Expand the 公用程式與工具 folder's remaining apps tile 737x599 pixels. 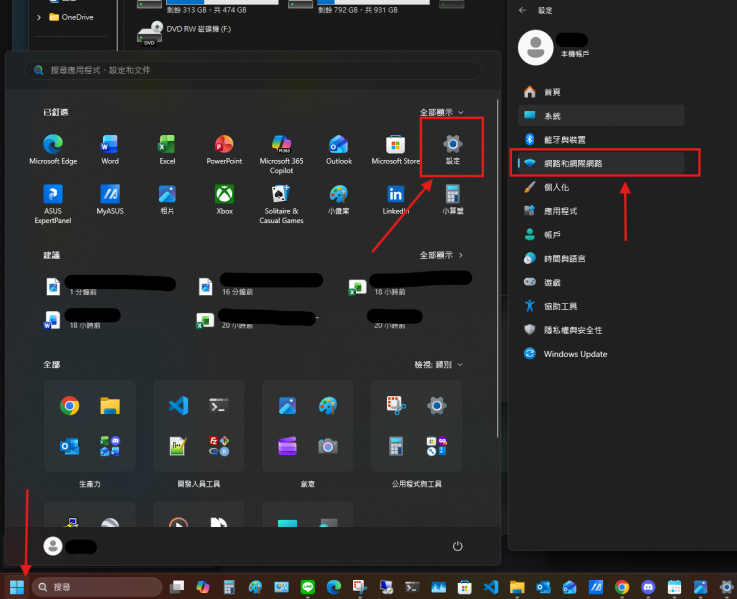coord(437,446)
